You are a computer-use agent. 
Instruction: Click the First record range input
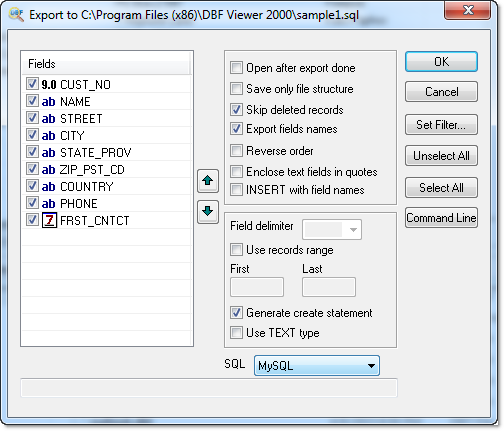[257, 287]
